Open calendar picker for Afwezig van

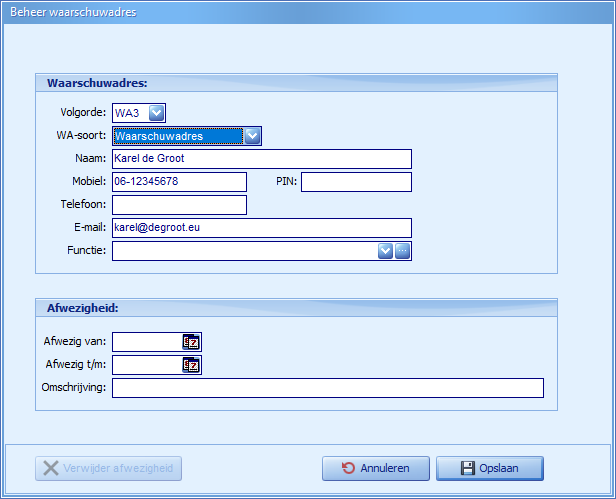[191, 342]
